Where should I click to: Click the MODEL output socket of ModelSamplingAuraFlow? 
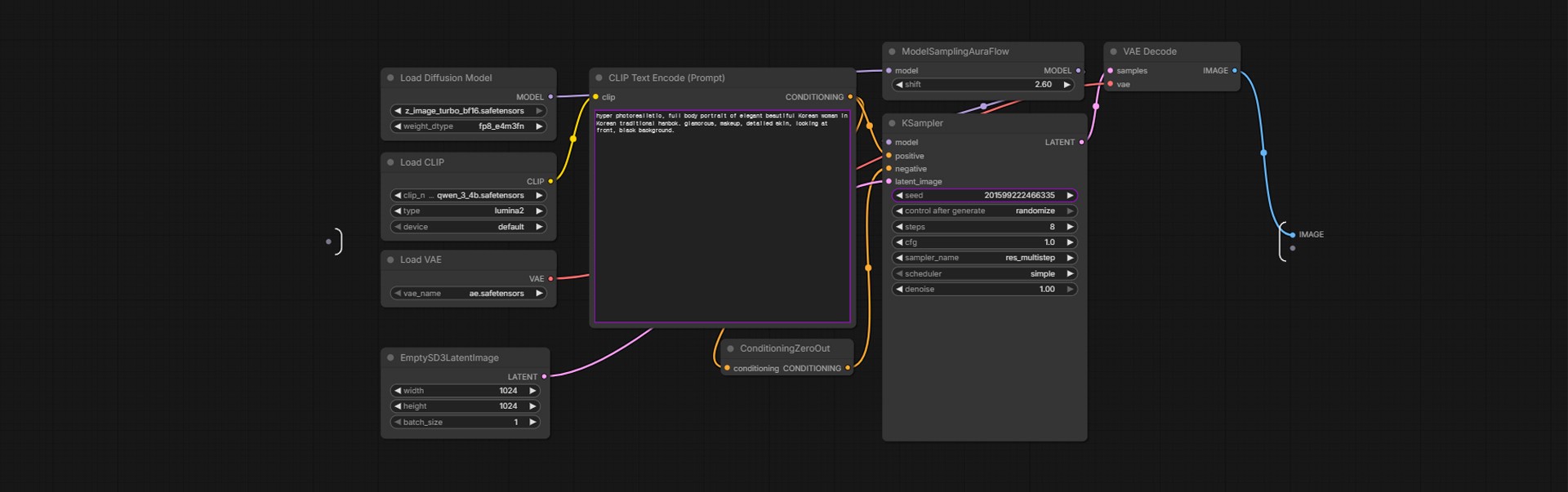[x=1078, y=71]
